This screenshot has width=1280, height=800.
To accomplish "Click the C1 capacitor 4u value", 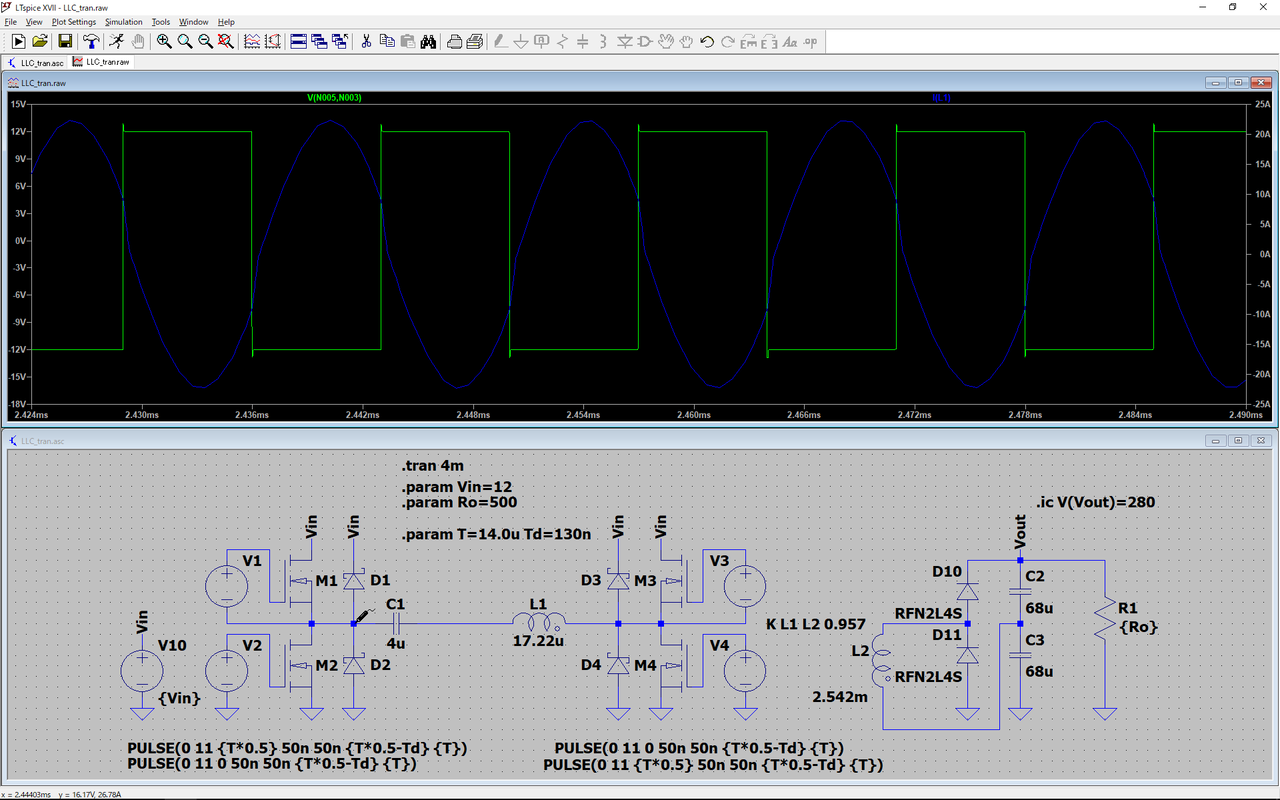I will pos(396,644).
